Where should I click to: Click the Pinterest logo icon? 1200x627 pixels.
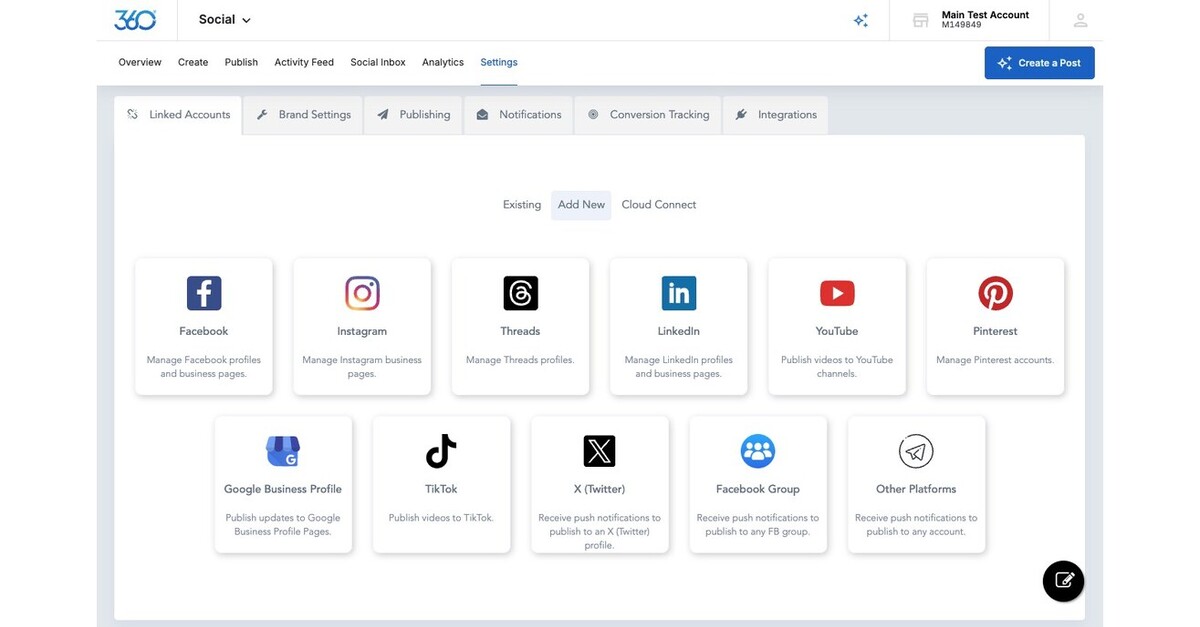coord(995,293)
